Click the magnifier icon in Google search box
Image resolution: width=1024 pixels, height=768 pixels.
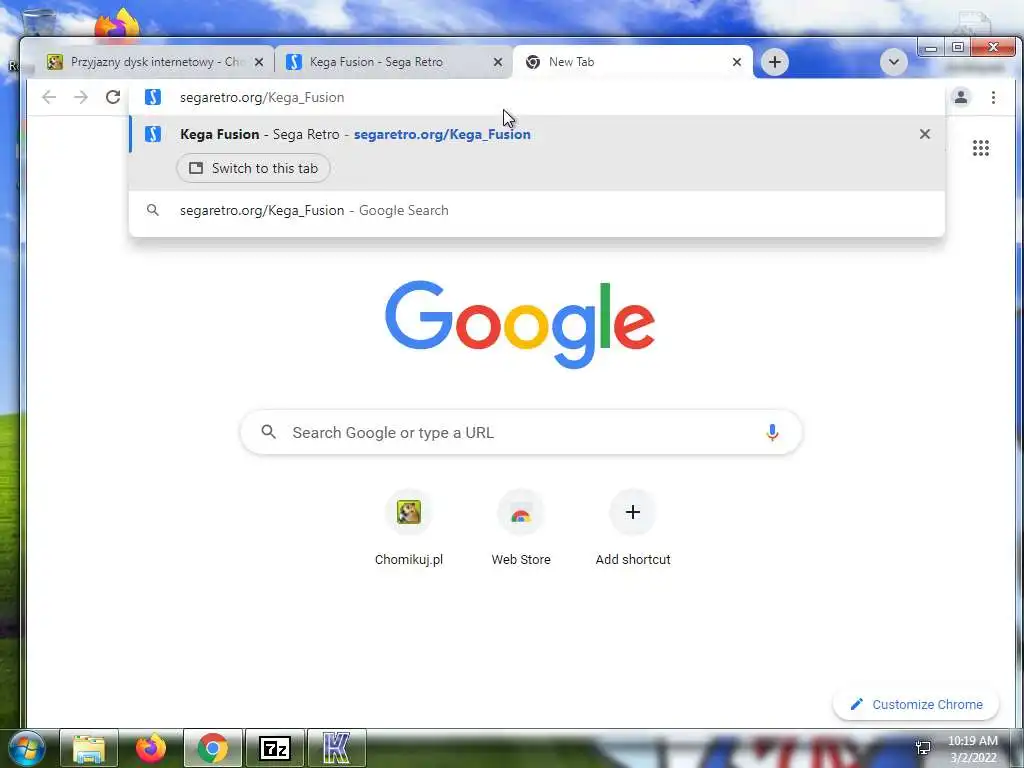(x=268, y=432)
